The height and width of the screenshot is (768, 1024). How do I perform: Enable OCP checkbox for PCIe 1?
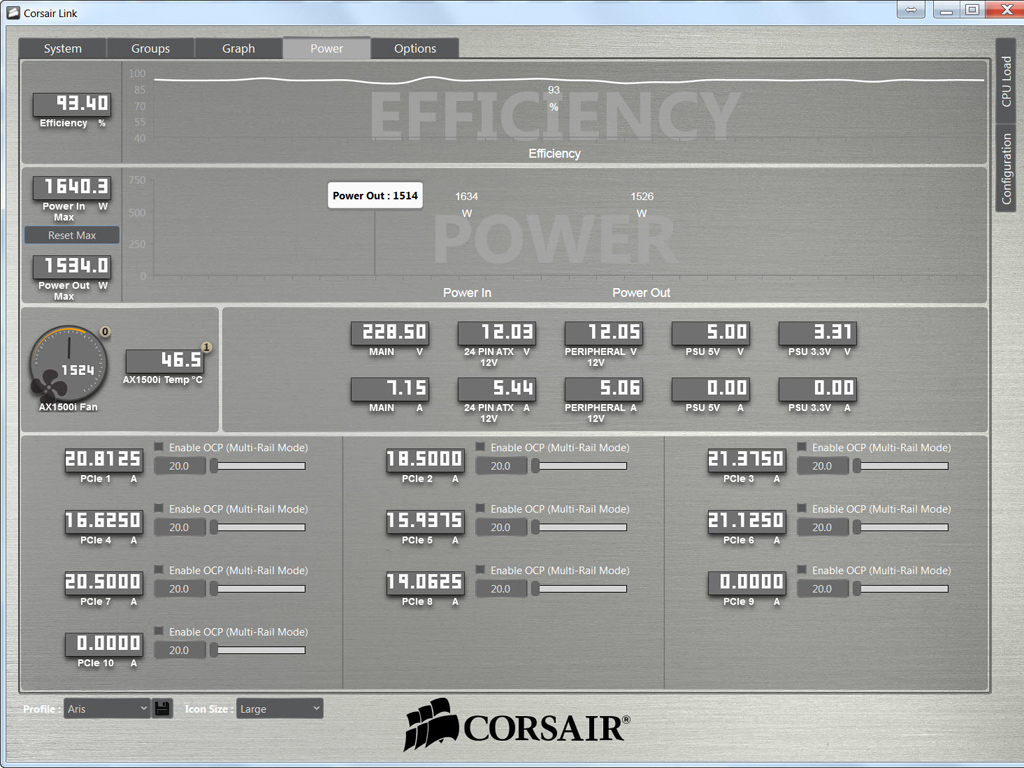[x=159, y=447]
